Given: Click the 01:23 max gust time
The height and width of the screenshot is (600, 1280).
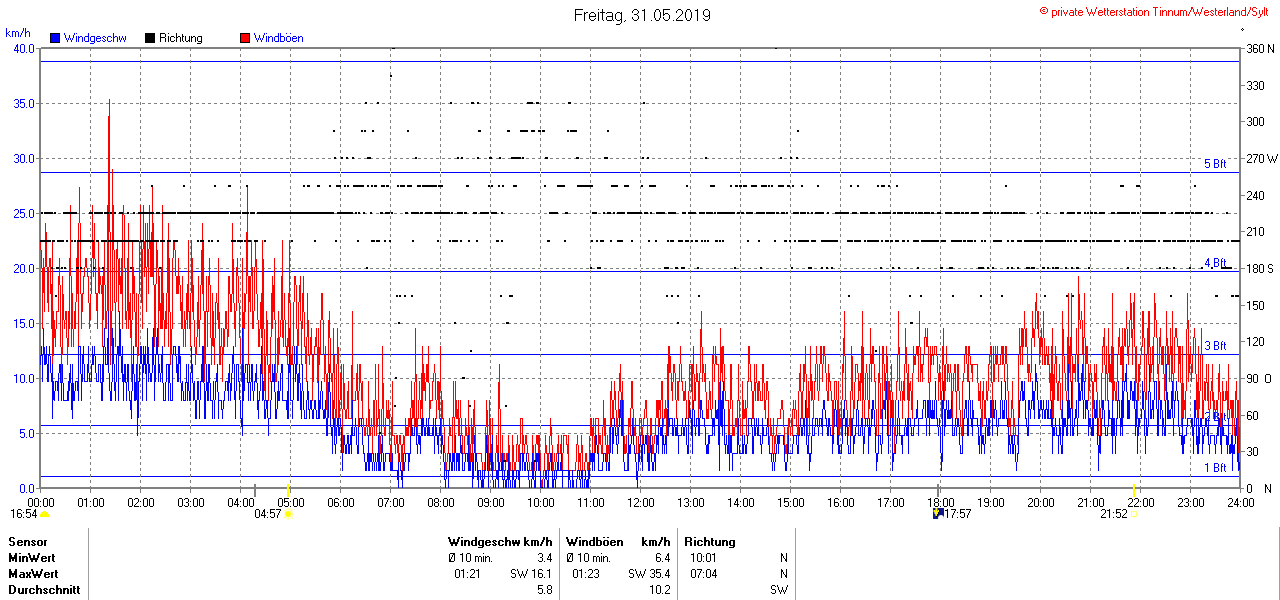Looking at the screenshot, I should pos(586,574).
